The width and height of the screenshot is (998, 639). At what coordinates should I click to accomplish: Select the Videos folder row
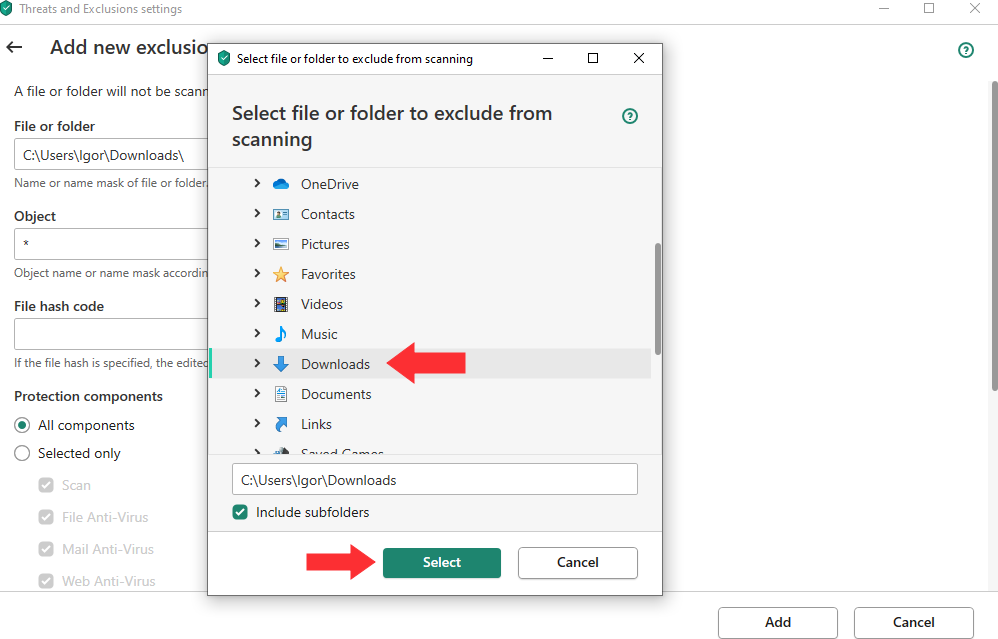(430, 304)
